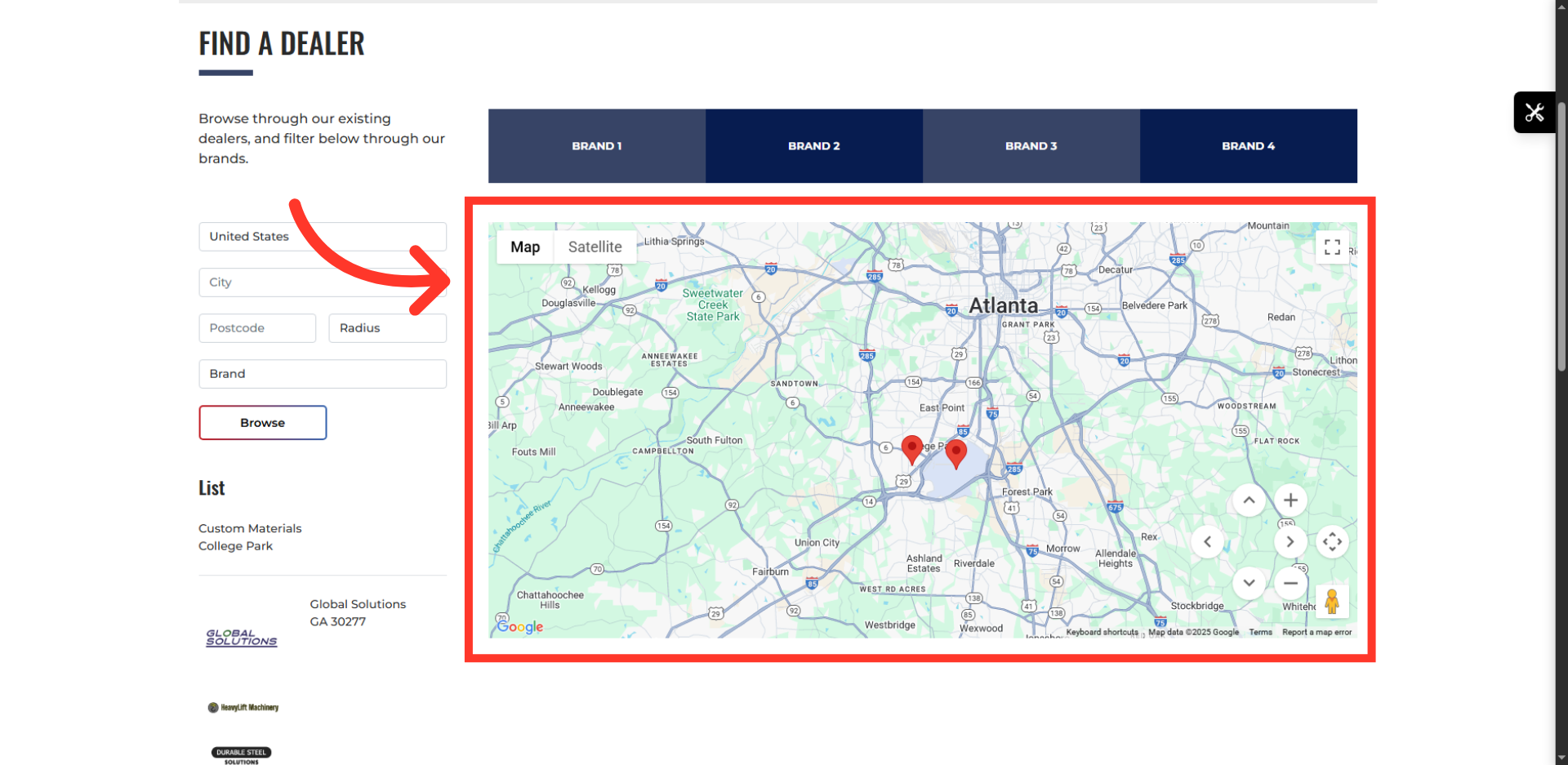Select Global Solutions dealer entry
The height and width of the screenshot is (765, 1568).
coord(358,604)
